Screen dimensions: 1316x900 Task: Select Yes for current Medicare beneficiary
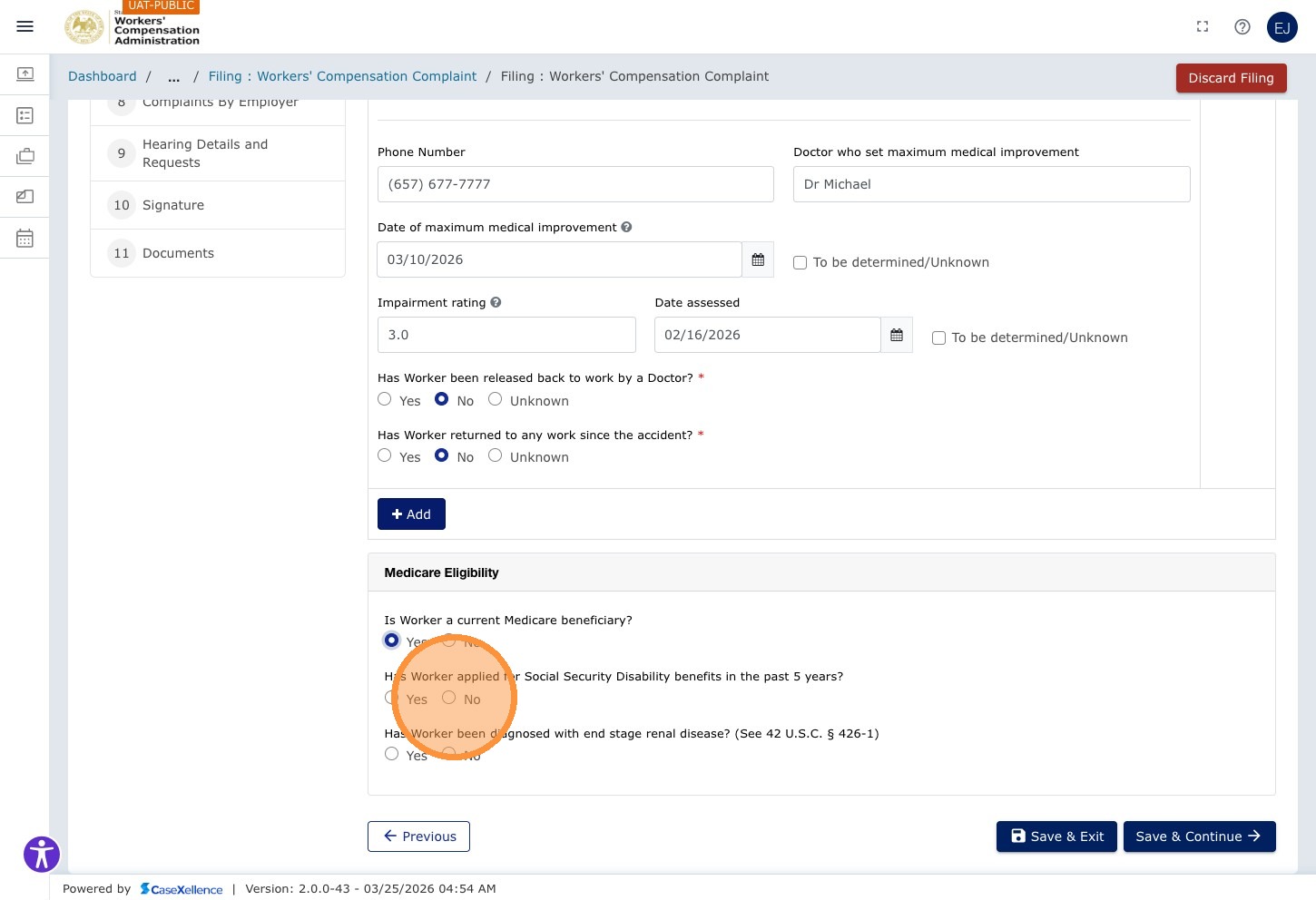coord(391,641)
